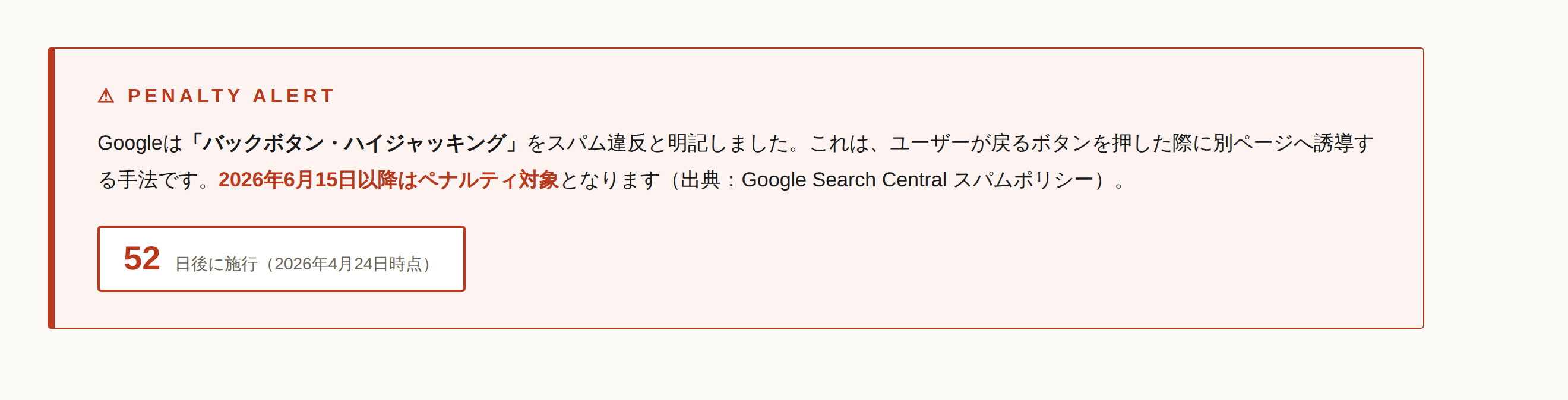Click the Google Search Central source citation
The image size is (1568, 400).
(x=843, y=179)
